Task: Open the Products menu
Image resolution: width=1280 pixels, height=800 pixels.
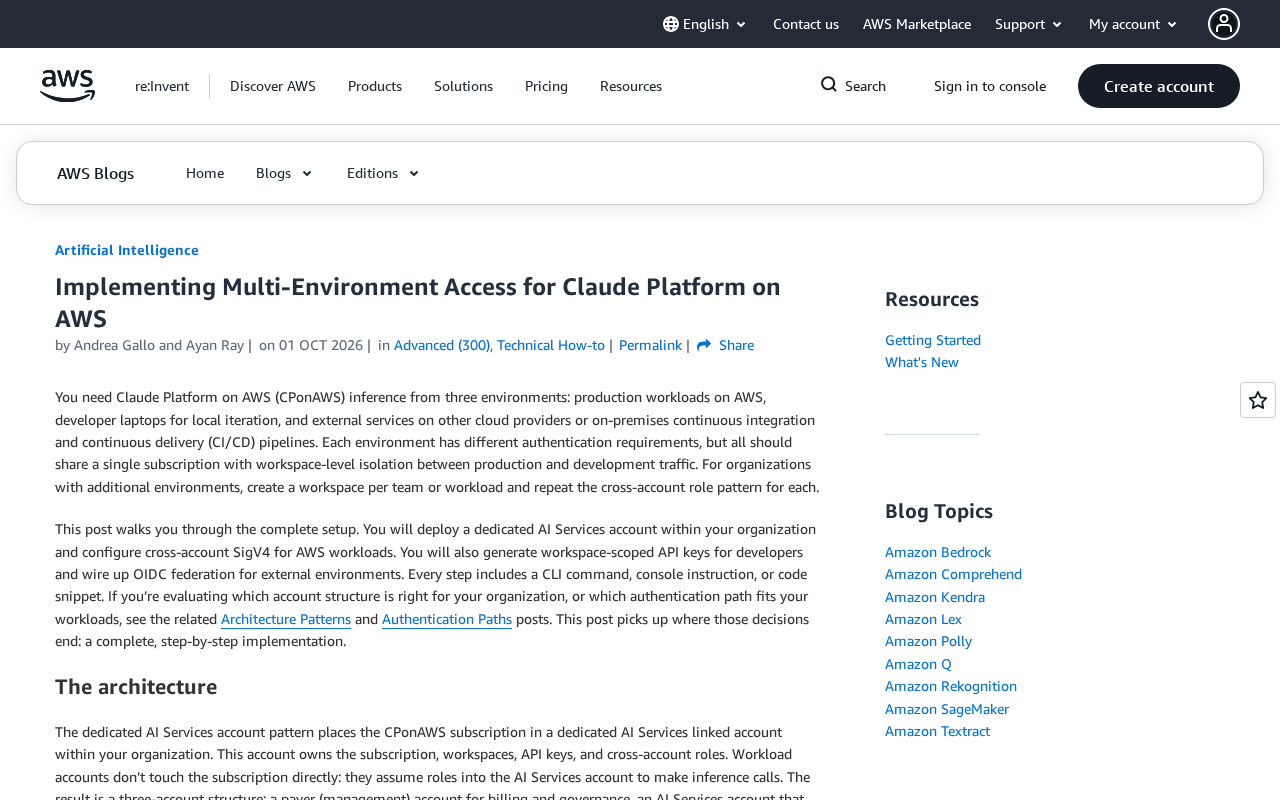Action: [375, 86]
